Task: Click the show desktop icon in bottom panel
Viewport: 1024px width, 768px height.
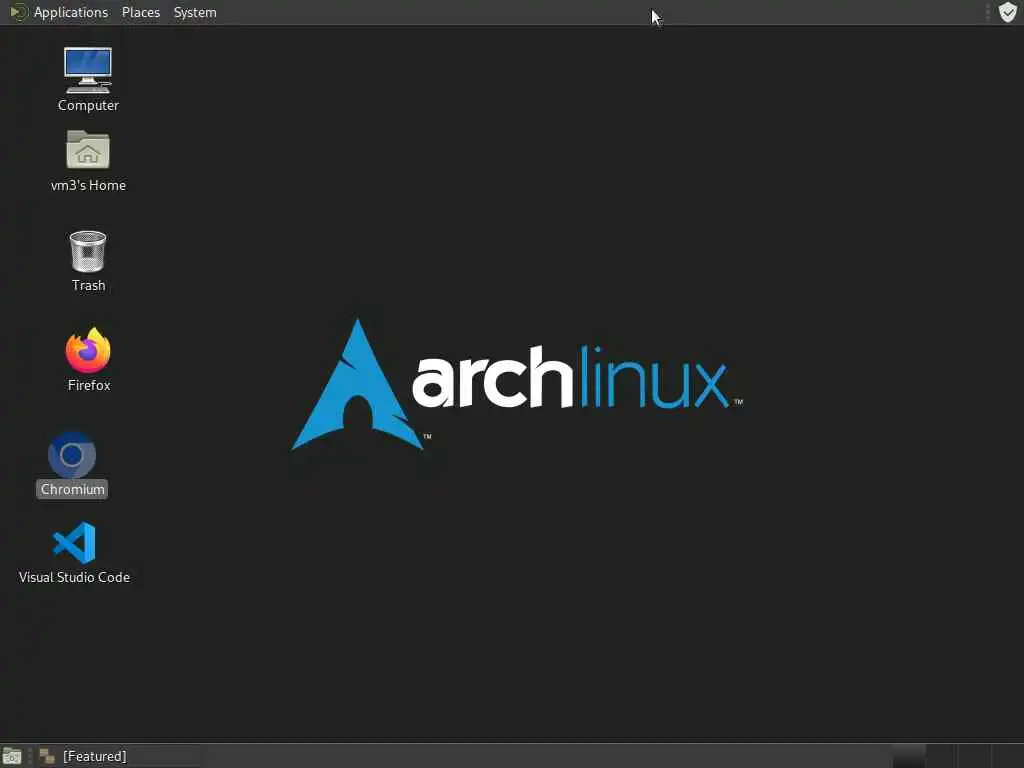Action: pyautogui.click(x=12, y=756)
